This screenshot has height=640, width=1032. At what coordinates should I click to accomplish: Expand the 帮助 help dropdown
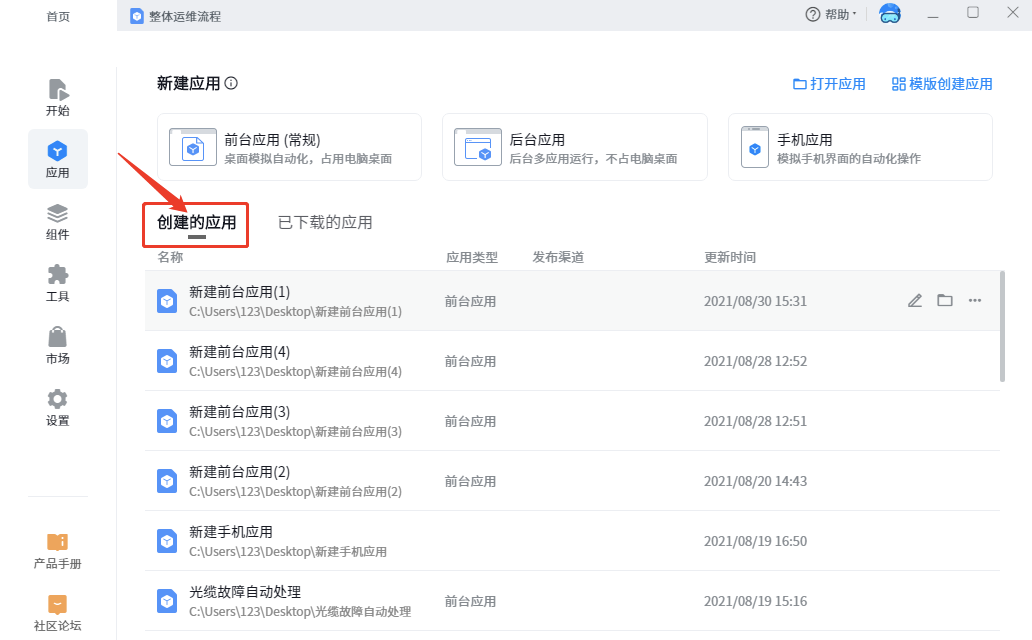[x=831, y=15]
